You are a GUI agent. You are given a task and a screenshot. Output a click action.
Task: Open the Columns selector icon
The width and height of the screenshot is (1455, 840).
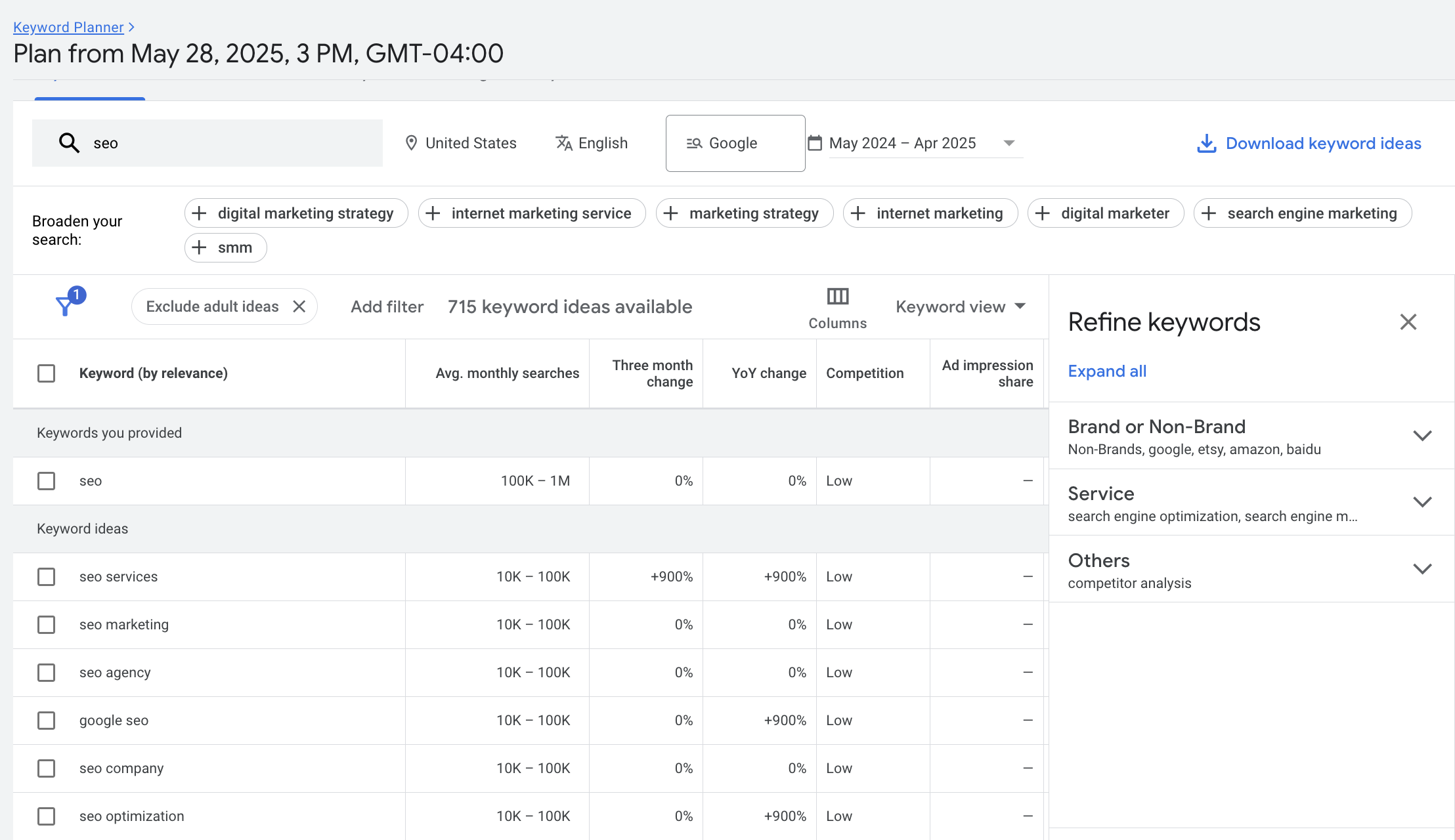point(837,296)
